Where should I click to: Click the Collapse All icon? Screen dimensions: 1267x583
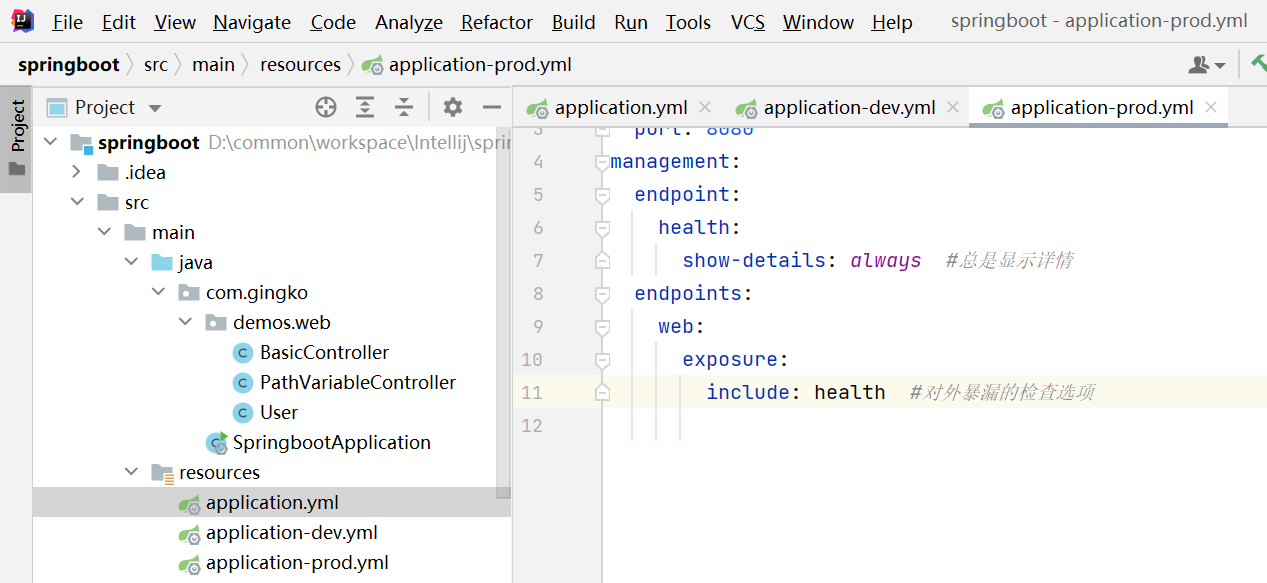click(403, 107)
